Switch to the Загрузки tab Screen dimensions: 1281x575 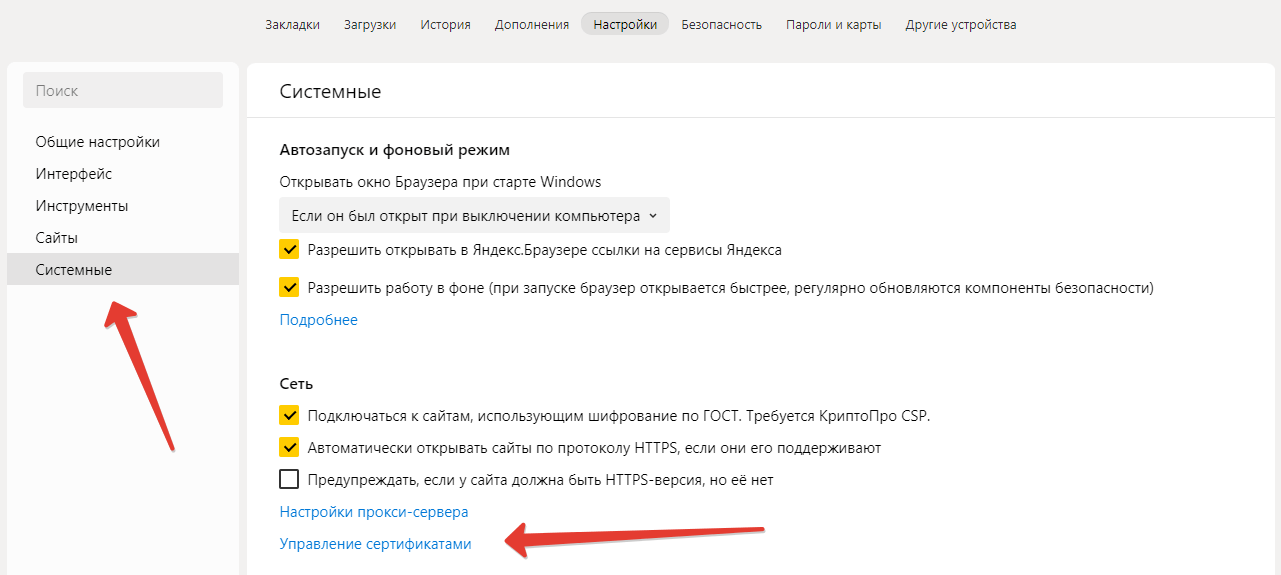click(370, 25)
